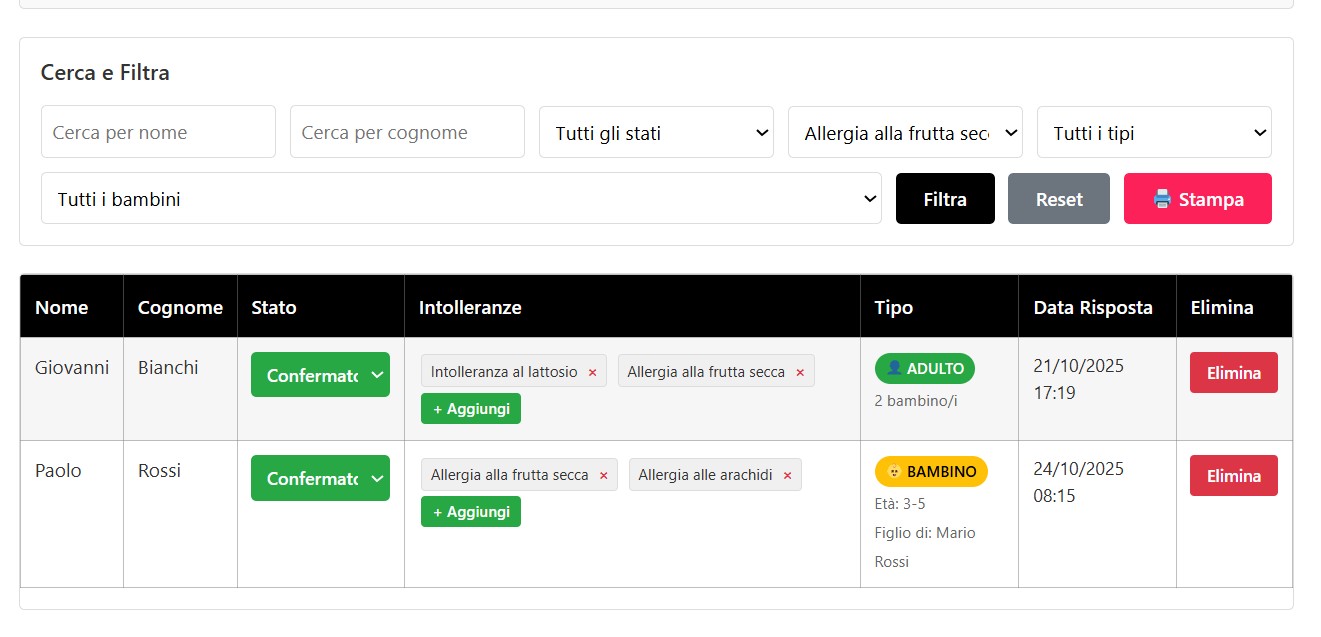Remove Allergia alla frutta secca from Giovanni
Viewport: 1321px width, 637px height.
click(x=800, y=372)
